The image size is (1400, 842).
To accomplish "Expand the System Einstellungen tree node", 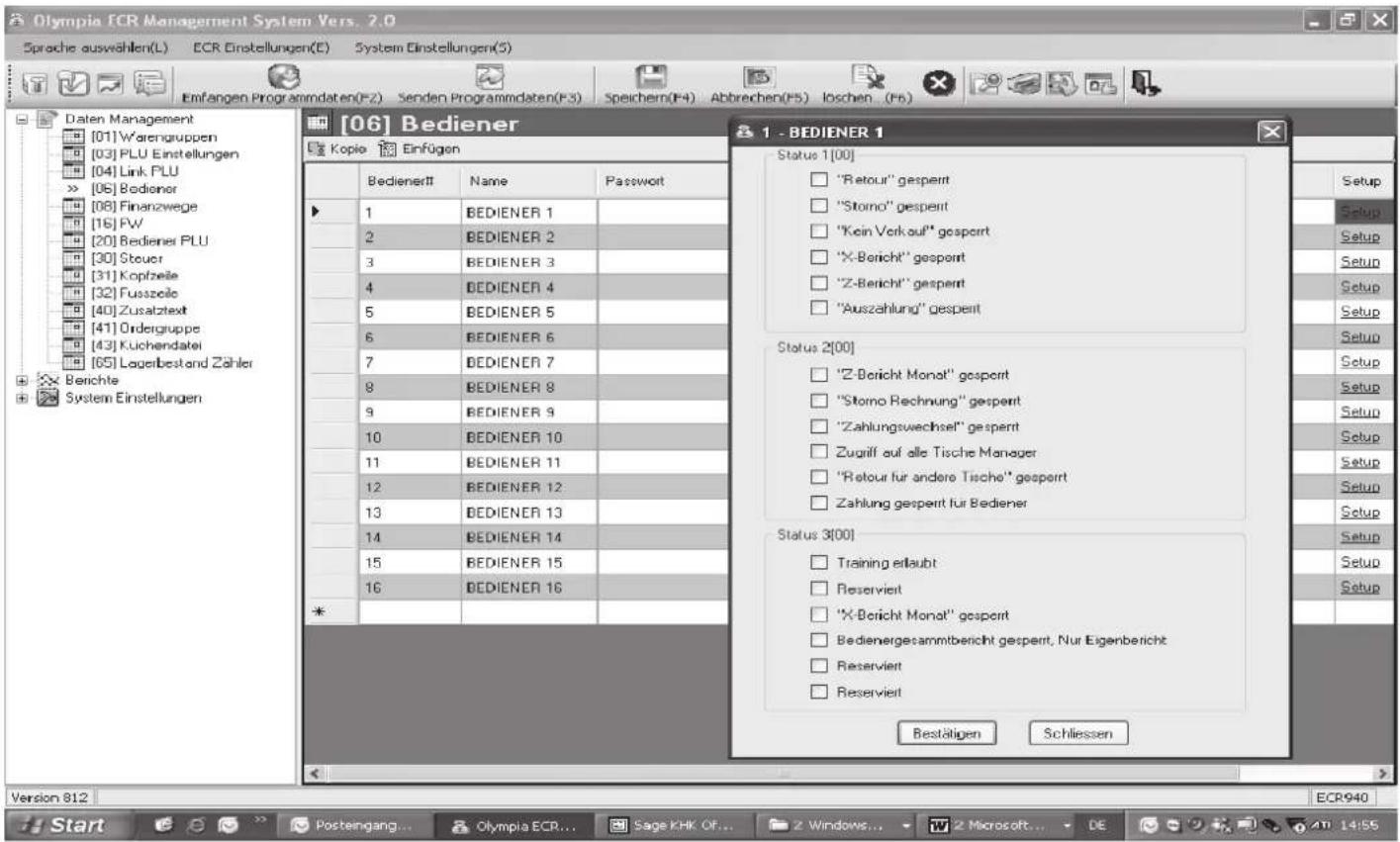I will pos(24,398).
